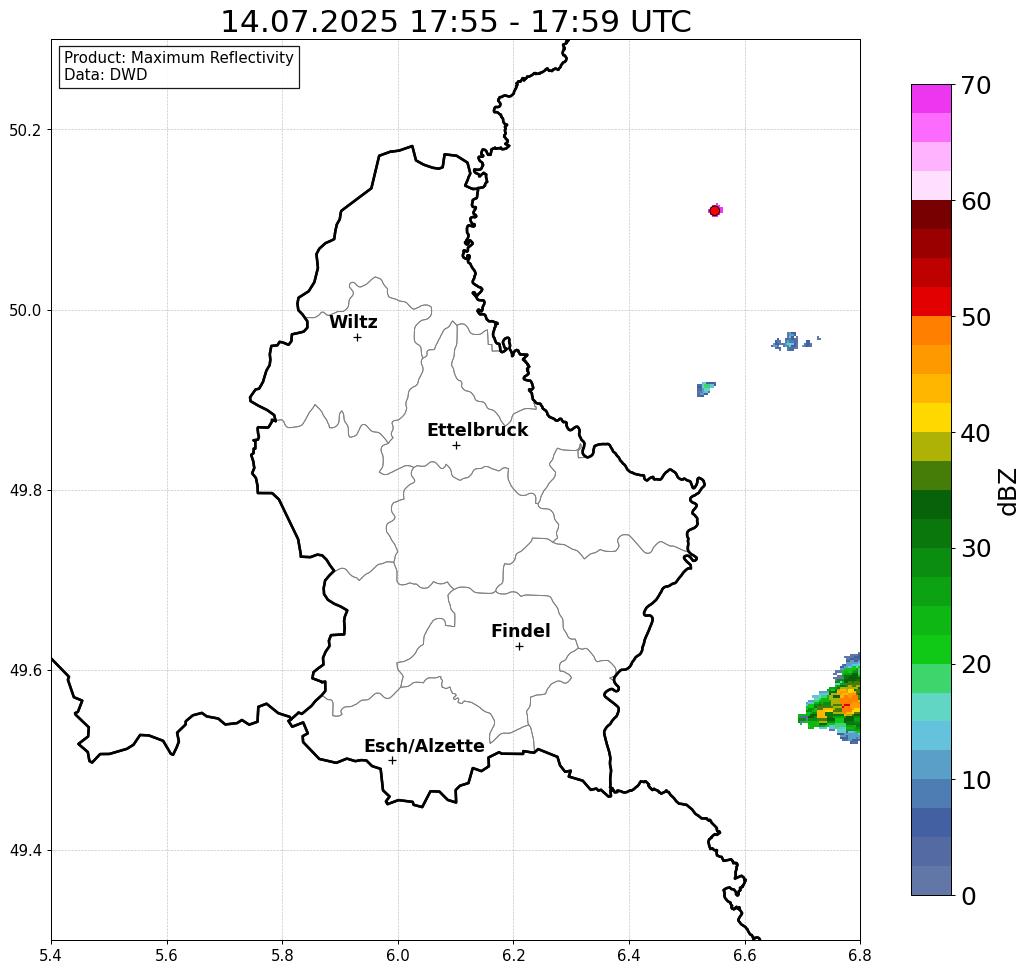The image size is (1029, 973).
Task: Click the magenta top colorbar segment
Action: coord(931,99)
